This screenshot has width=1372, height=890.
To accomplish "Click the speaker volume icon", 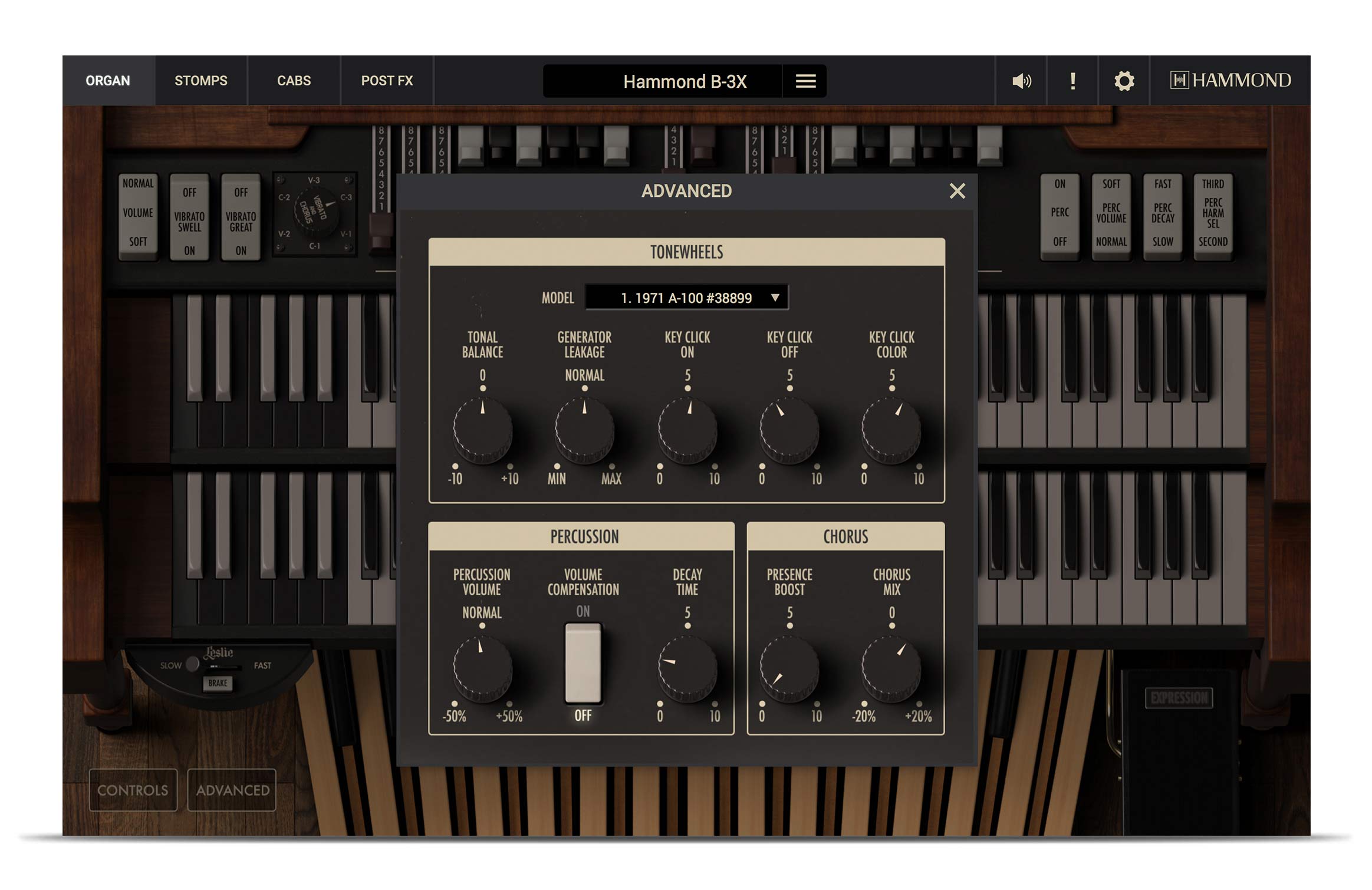I will (1021, 81).
